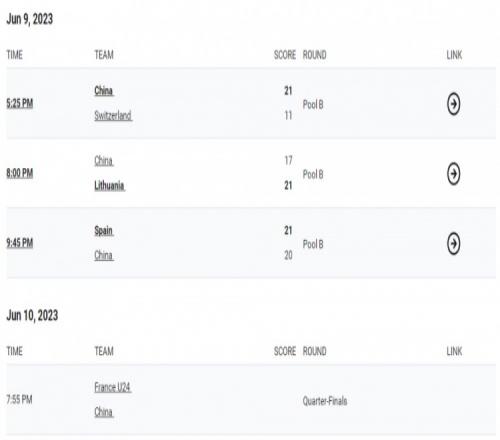
Task: Click the Jun 9, 2023 date heading
Action: pos(30,19)
